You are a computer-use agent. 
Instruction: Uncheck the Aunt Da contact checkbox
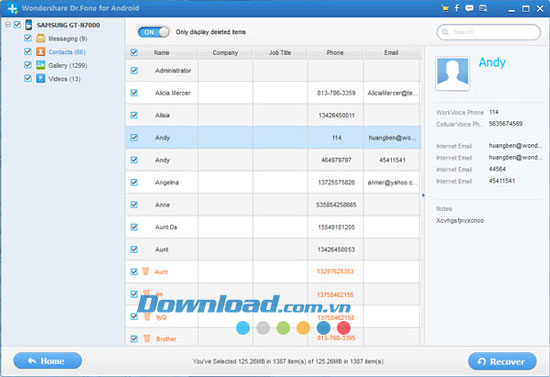pyautogui.click(x=134, y=227)
